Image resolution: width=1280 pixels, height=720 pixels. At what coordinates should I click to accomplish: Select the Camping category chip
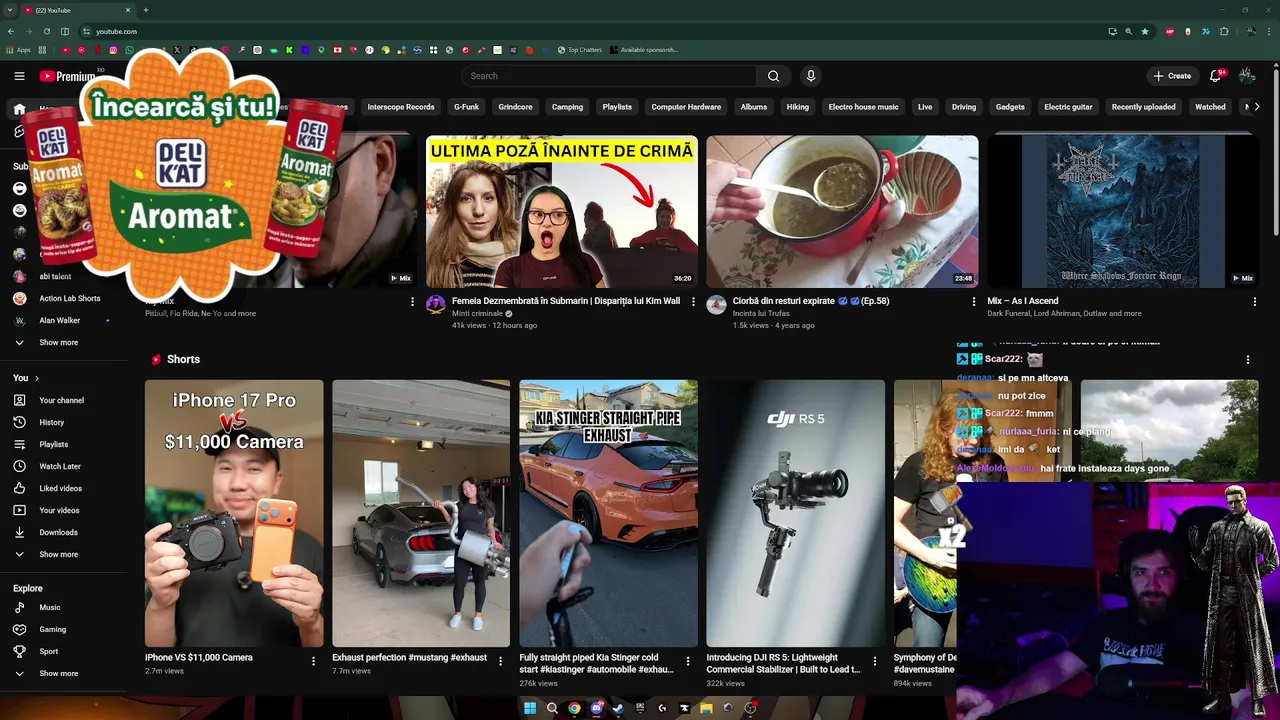[567, 107]
